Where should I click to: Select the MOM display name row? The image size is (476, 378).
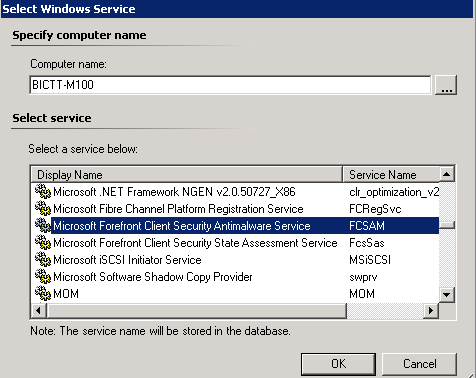click(66, 294)
